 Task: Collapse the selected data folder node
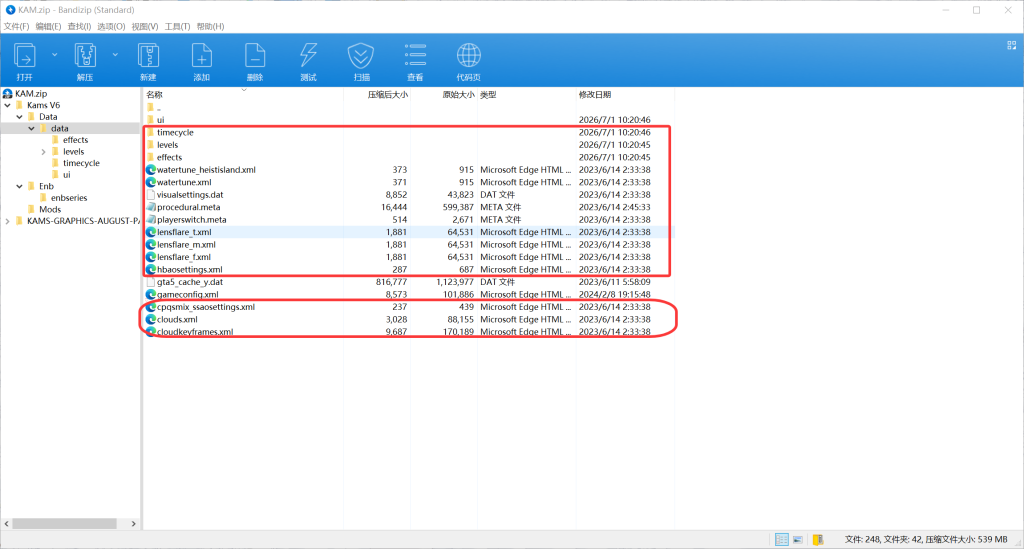pos(31,129)
